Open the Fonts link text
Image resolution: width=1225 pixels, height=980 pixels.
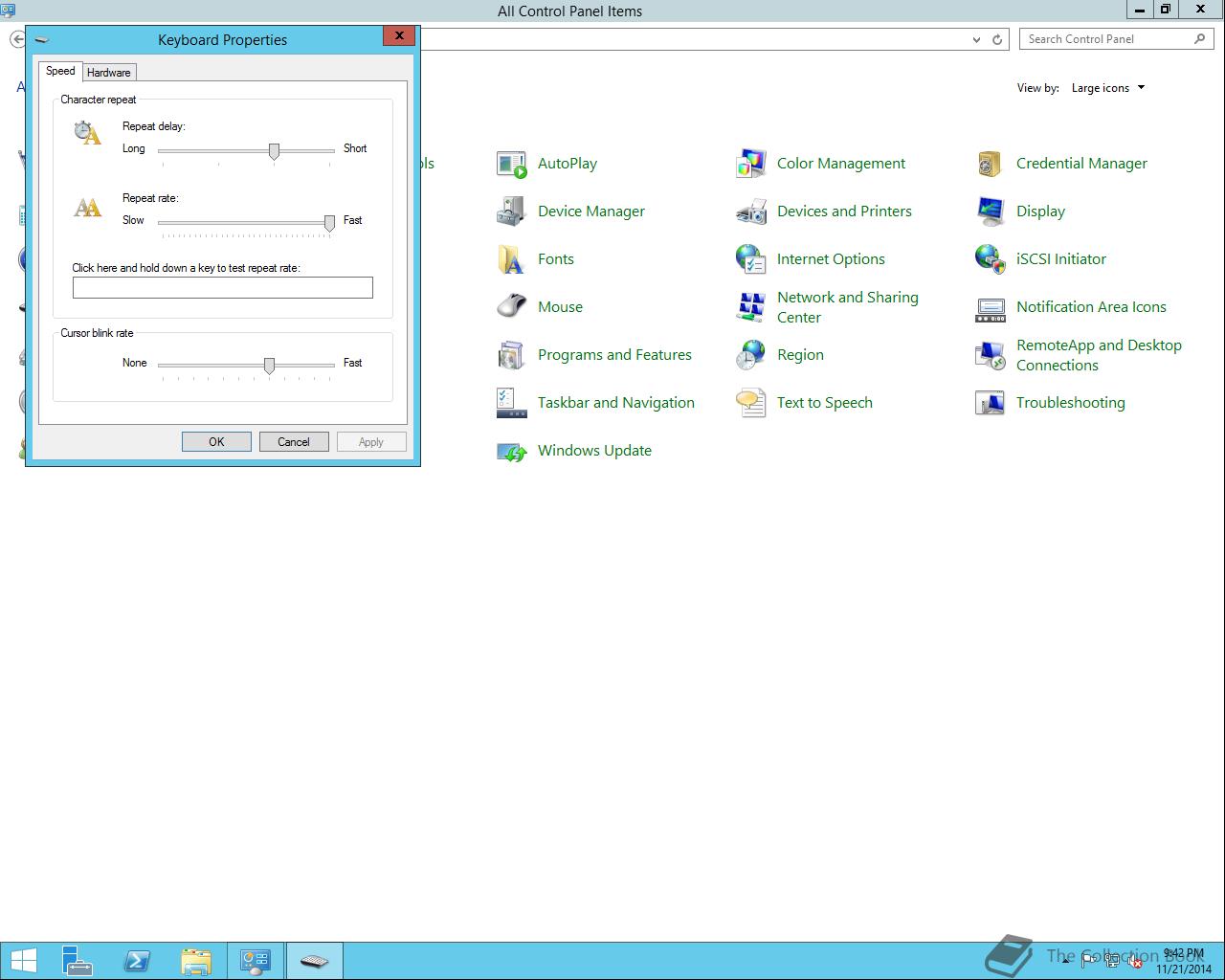556,259
